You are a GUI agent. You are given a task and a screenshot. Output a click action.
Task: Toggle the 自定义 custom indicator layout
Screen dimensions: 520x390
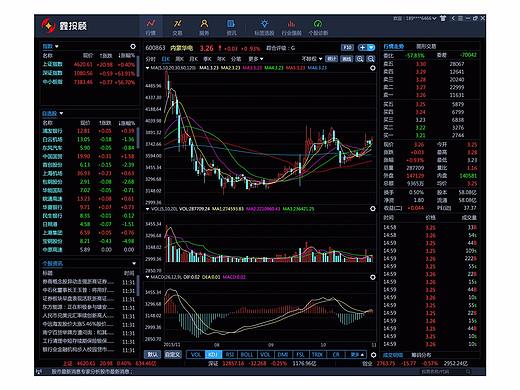(172, 355)
